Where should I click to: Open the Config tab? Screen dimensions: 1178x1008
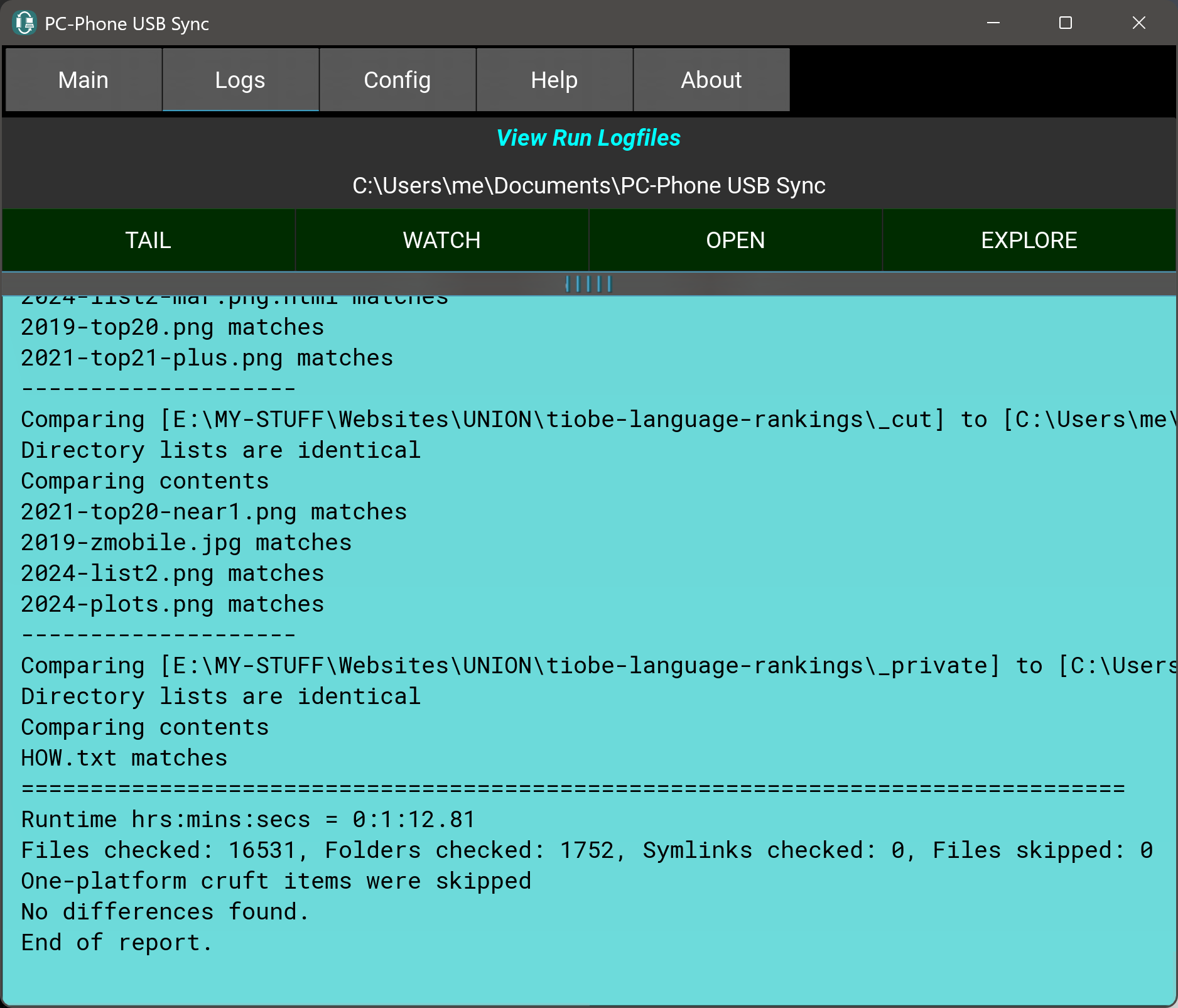point(397,80)
